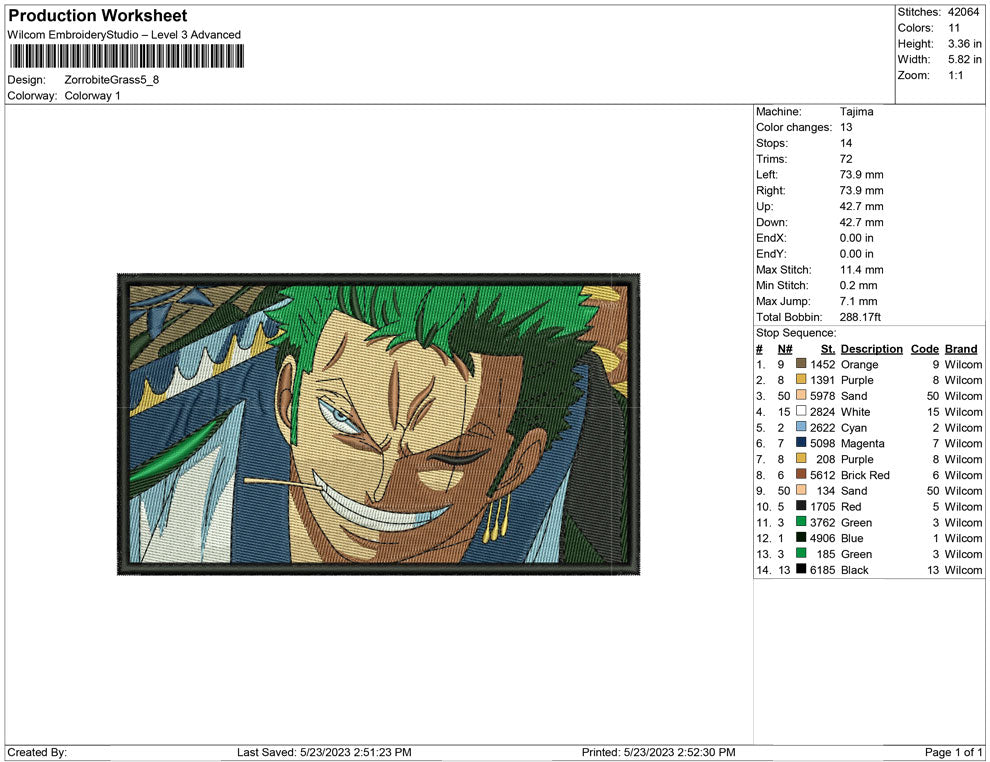Click the Stop Sequence heading
The image size is (990, 762).
(x=796, y=333)
